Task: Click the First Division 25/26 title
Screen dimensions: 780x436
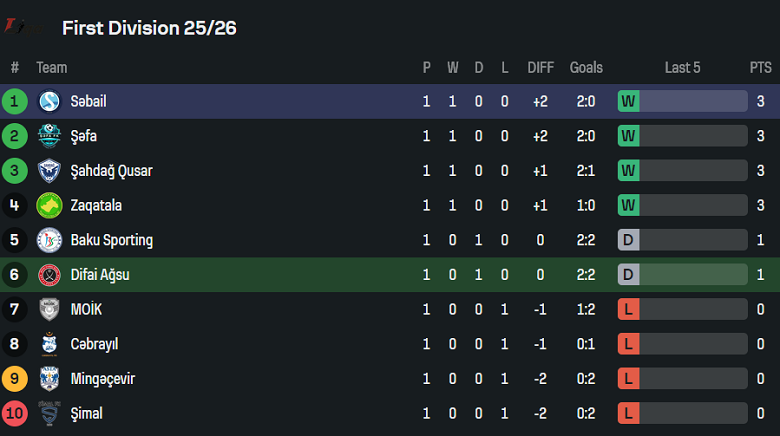Action: pyautogui.click(x=149, y=28)
